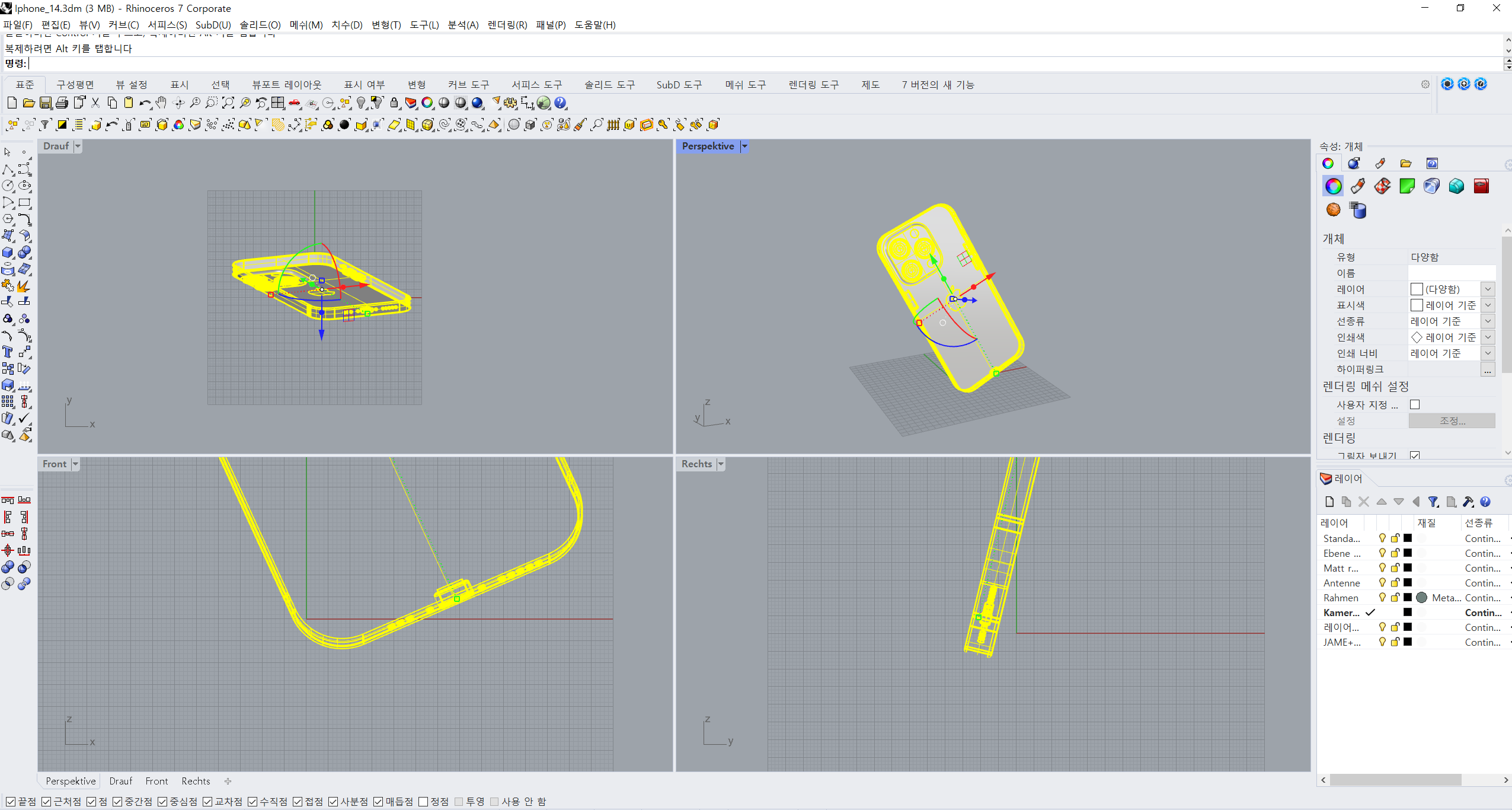Image resolution: width=1512 pixels, height=810 pixels.
Task: Enable the 정점 osnap checkbox
Action: point(423,802)
